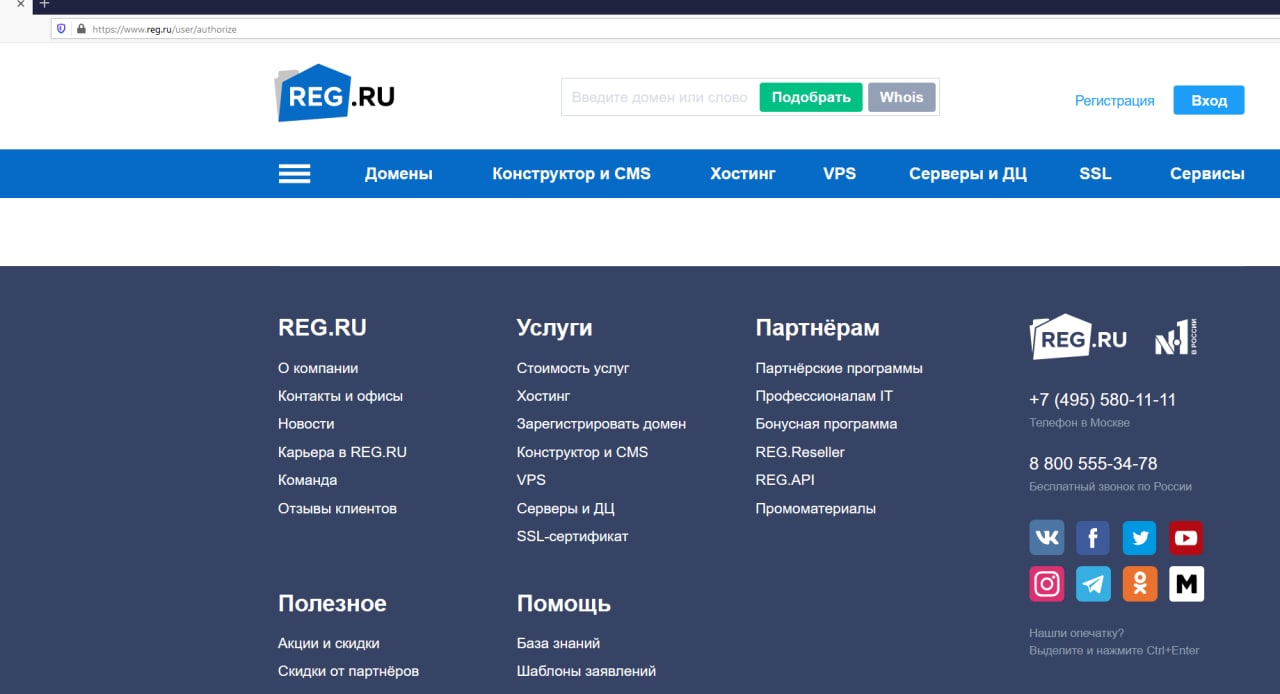Click the green Подобрать button
This screenshot has width=1280, height=694.
point(811,97)
